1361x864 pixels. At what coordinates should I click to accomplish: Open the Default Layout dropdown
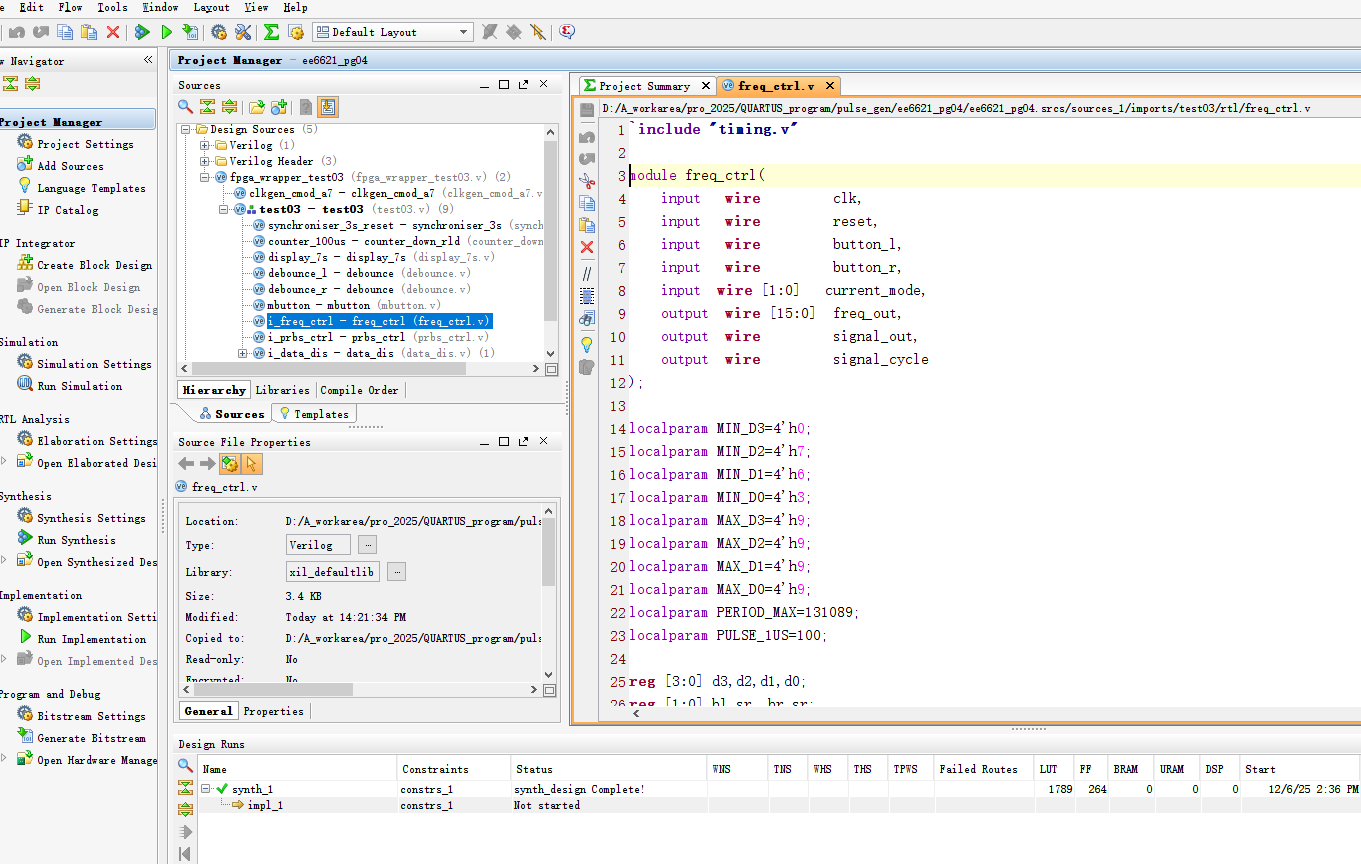(x=392, y=32)
